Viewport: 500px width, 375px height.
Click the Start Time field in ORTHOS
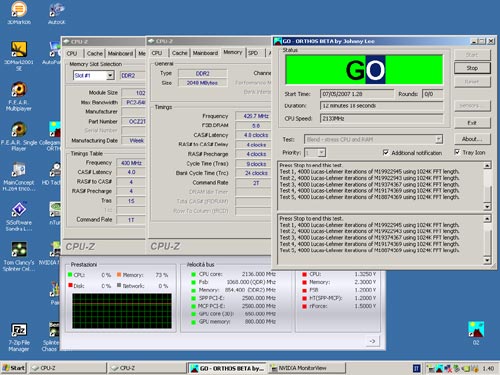[357, 94]
